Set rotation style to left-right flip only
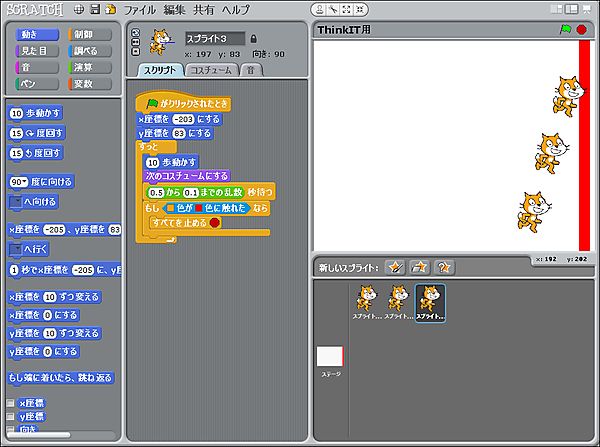The width and height of the screenshot is (600, 447). [x=135, y=42]
